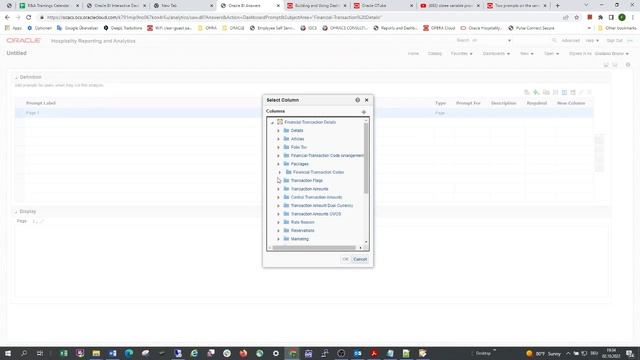Expand the Transaction Amounts folder
Viewport: 640px width, 360px height.
[x=279, y=189]
